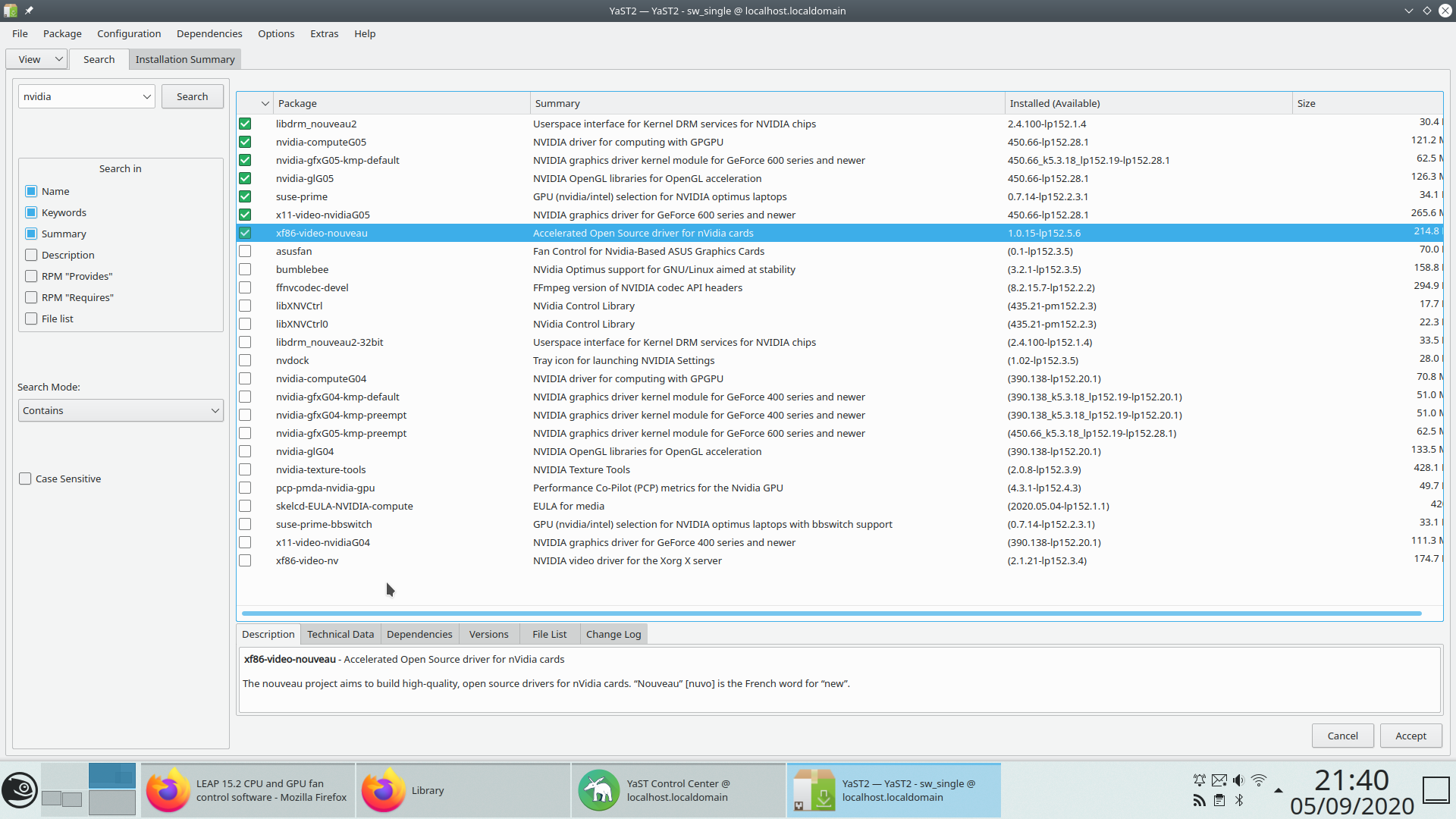Click the Search button next to nvidia field
Viewport: 1456px width, 819px height.
coord(192,96)
